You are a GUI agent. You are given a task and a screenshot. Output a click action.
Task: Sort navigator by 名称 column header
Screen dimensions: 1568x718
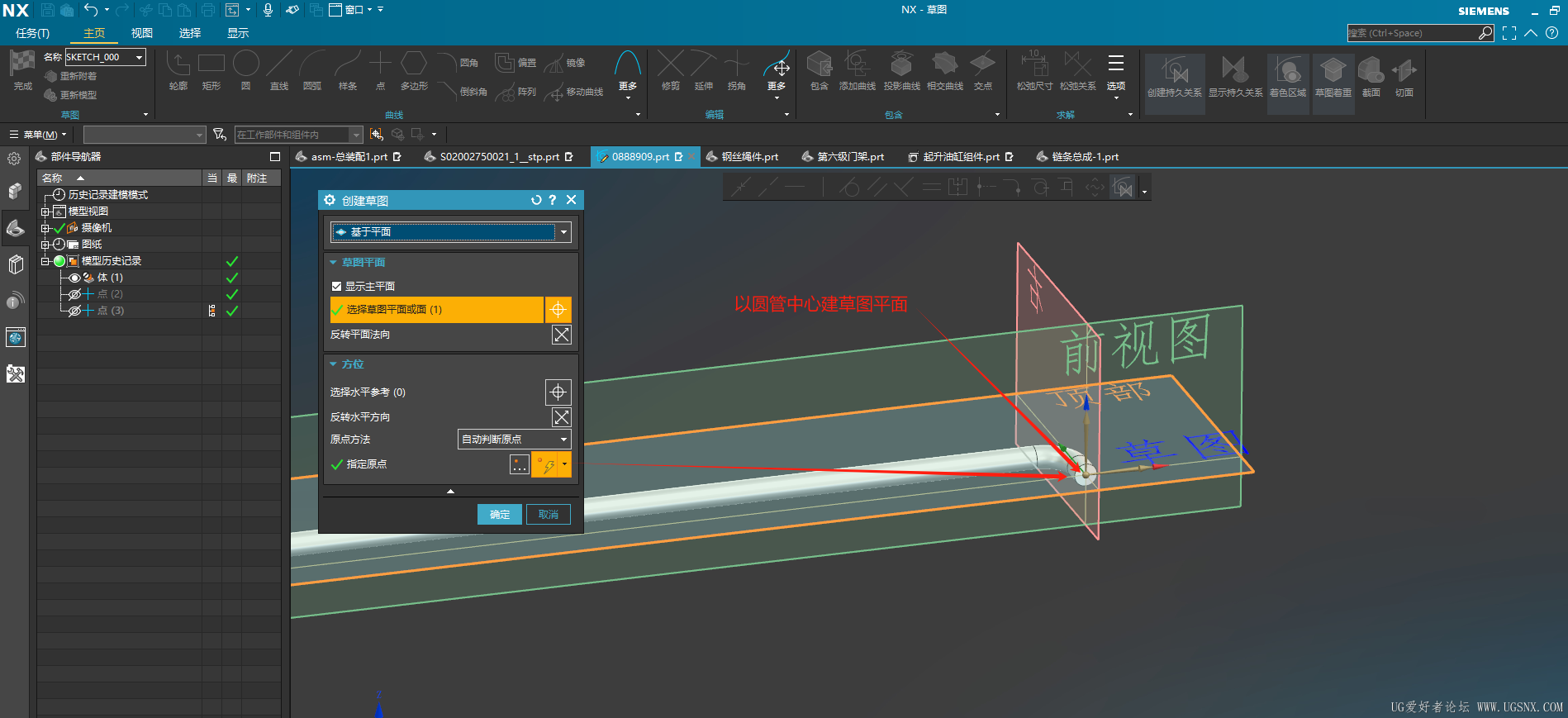pos(120,178)
